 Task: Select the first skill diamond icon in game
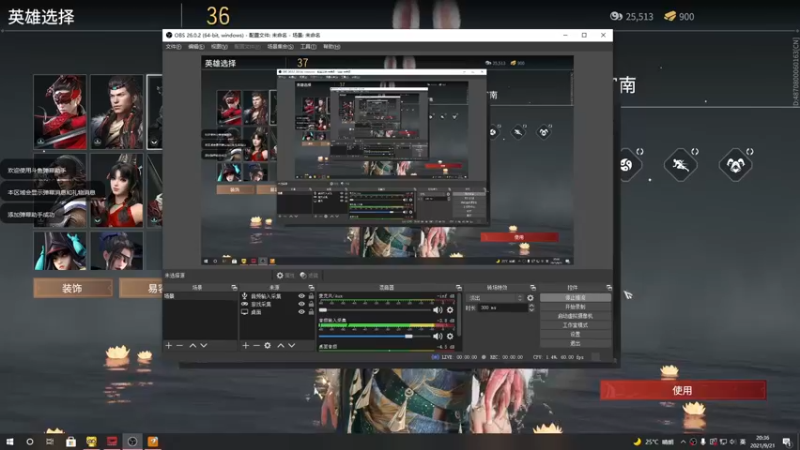click(628, 164)
